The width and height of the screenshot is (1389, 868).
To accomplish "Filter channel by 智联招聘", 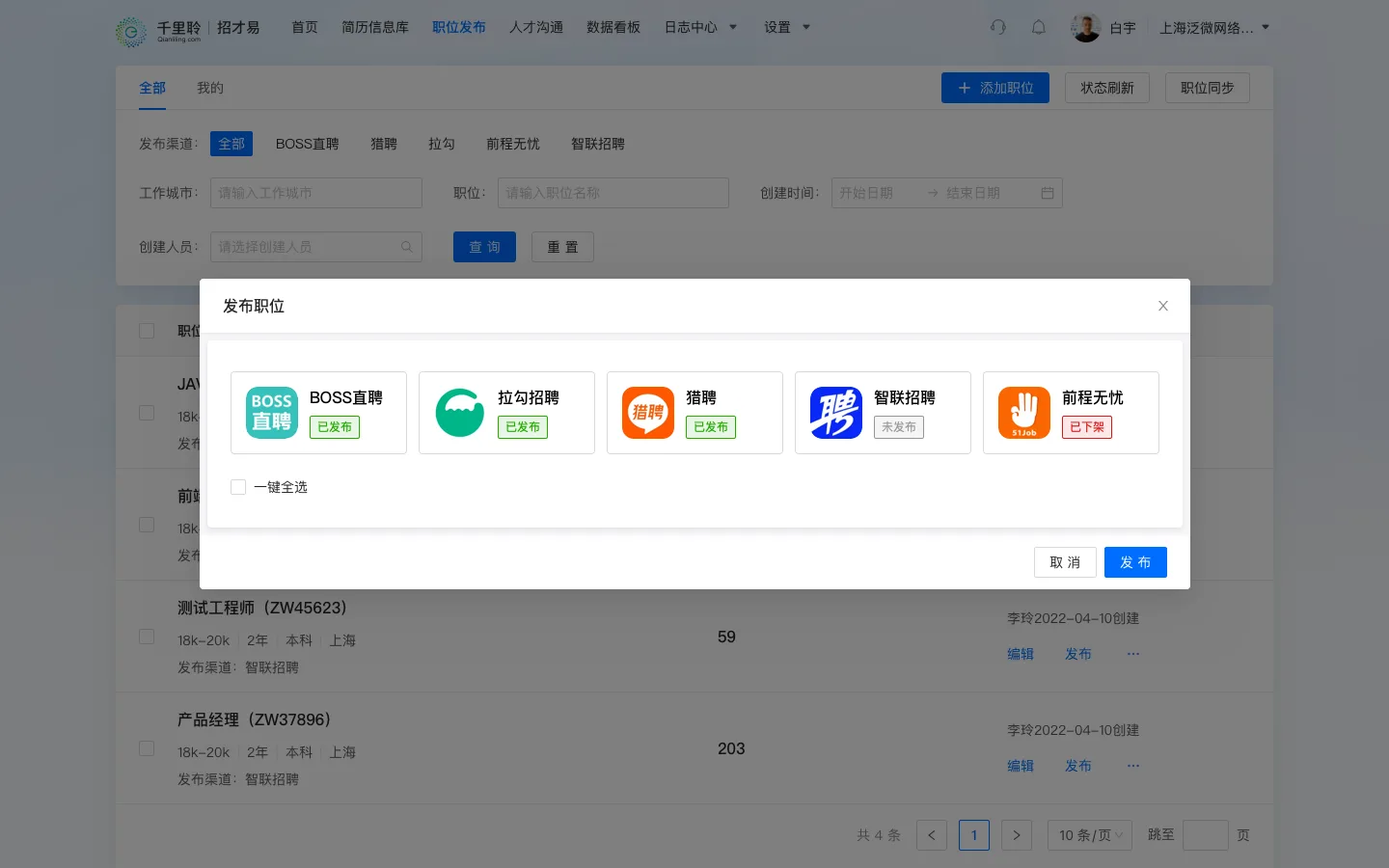I will tap(598, 144).
